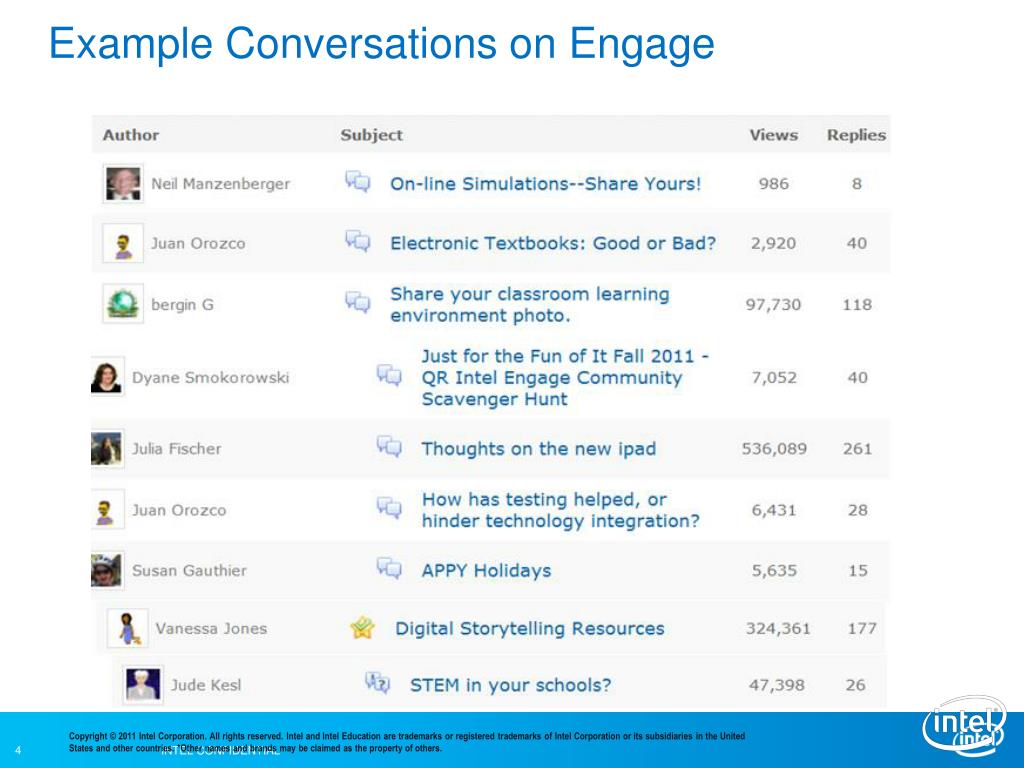Select Susan Gauthier's author name
This screenshot has width=1024, height=768.
189,570
